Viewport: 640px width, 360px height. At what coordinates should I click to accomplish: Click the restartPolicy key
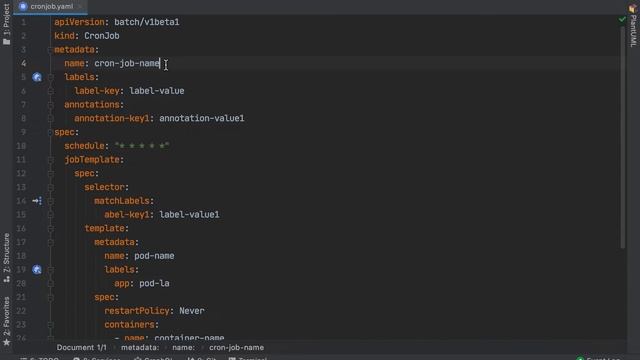tap(137, 311)
